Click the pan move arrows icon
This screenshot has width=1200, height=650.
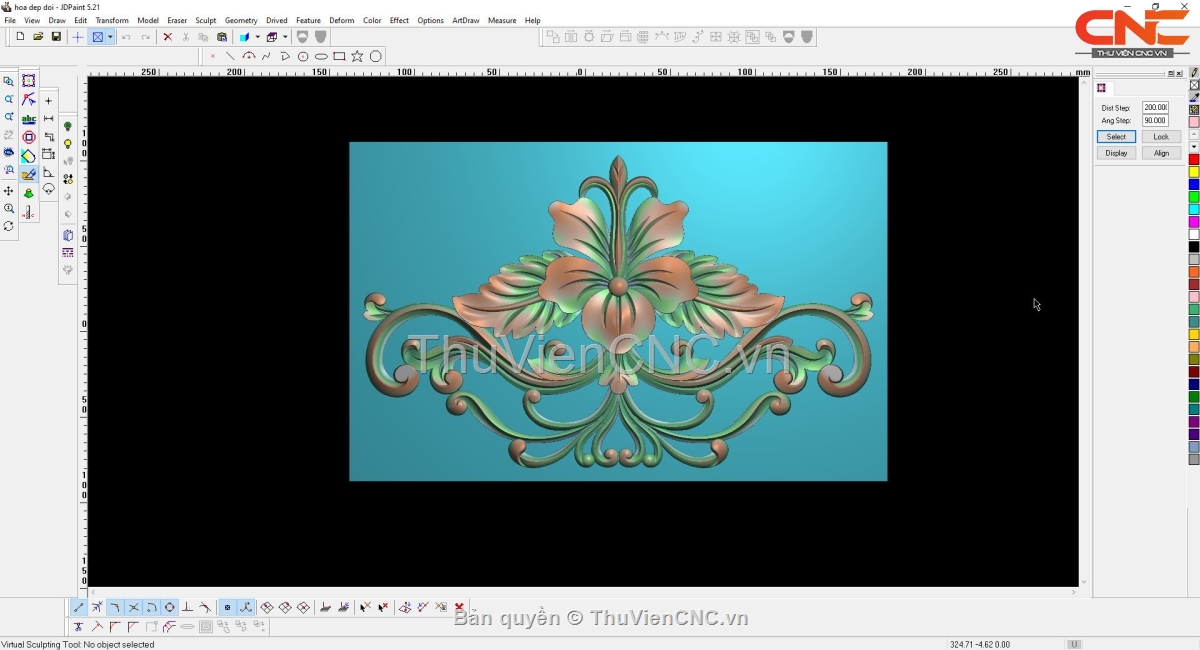point(9,191)
